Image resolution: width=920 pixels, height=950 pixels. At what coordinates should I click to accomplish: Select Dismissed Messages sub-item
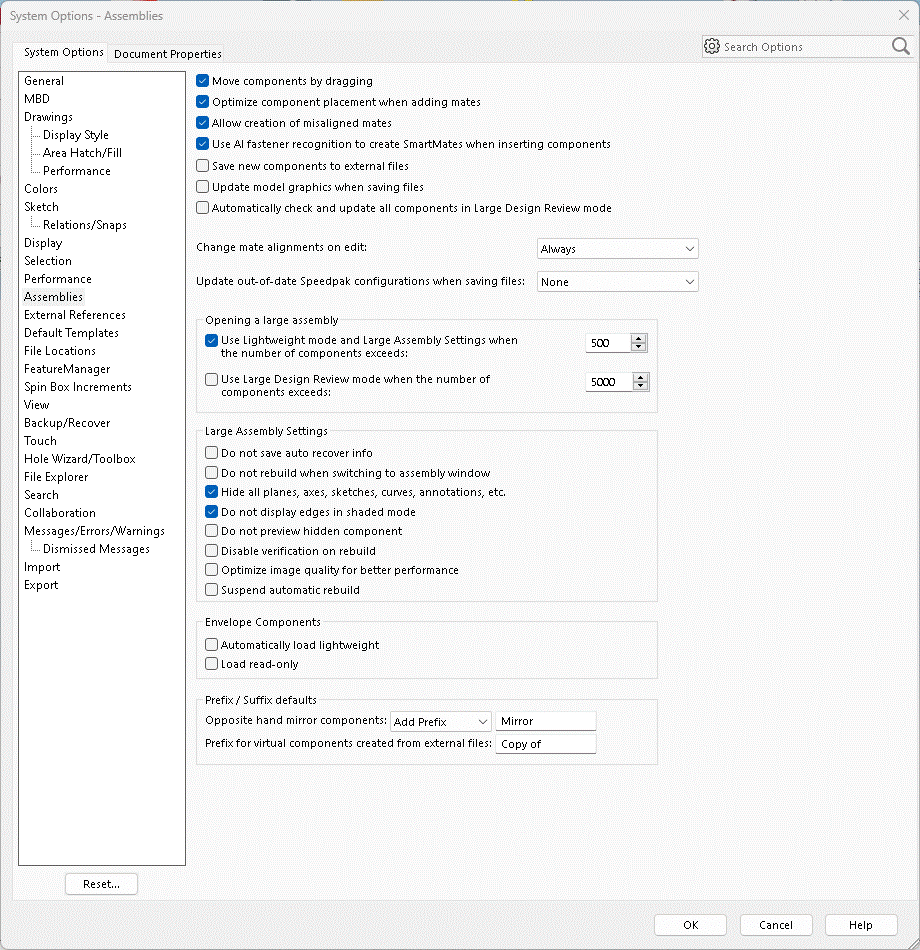(96, 549)
